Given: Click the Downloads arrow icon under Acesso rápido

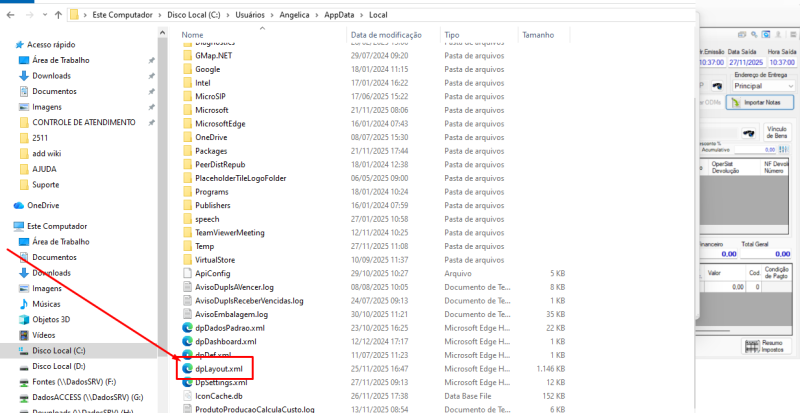Looking at the screenshot, I should click(x=23, y=76).
